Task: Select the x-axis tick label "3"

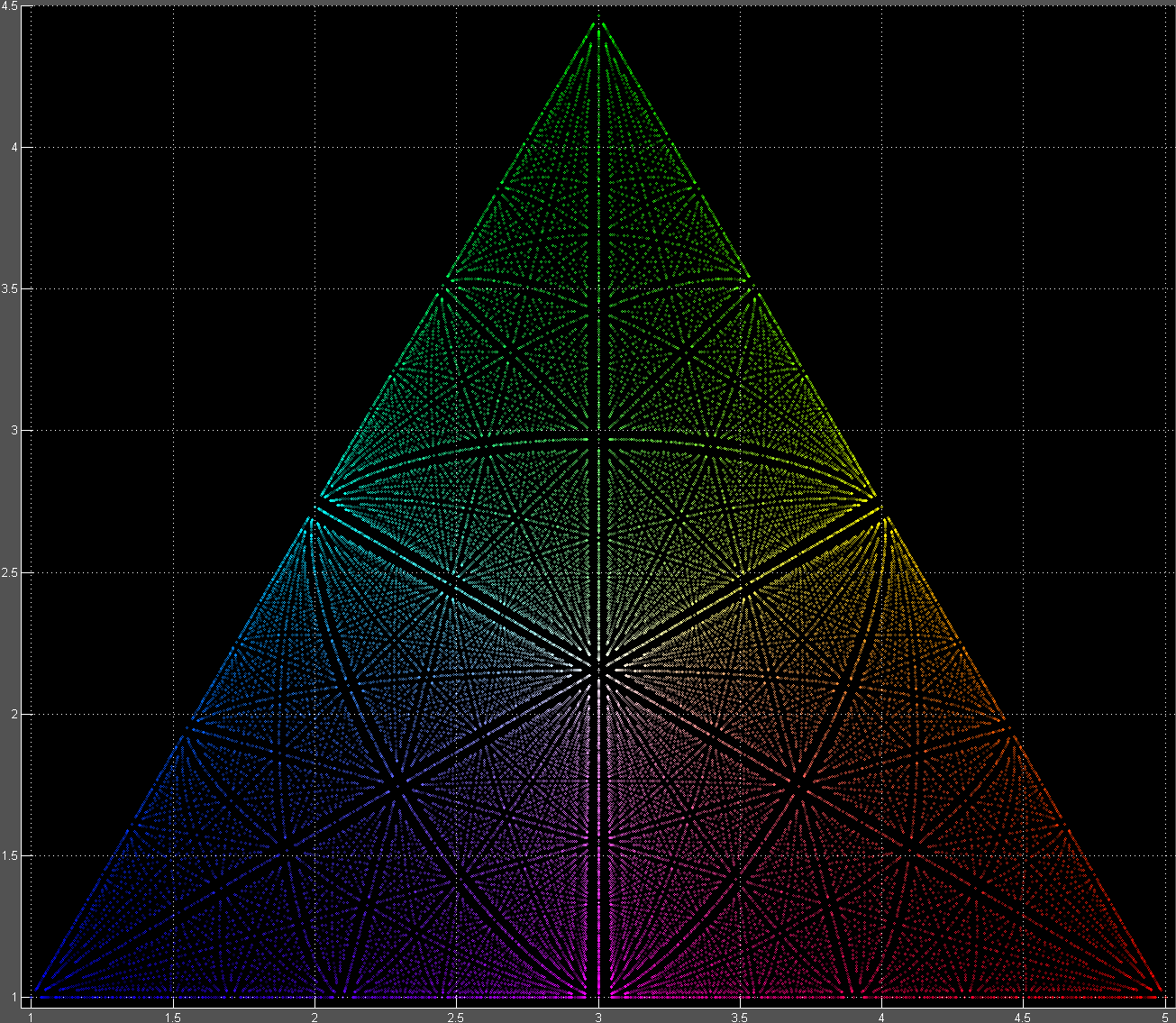Action: click(x=598, y=1016)
